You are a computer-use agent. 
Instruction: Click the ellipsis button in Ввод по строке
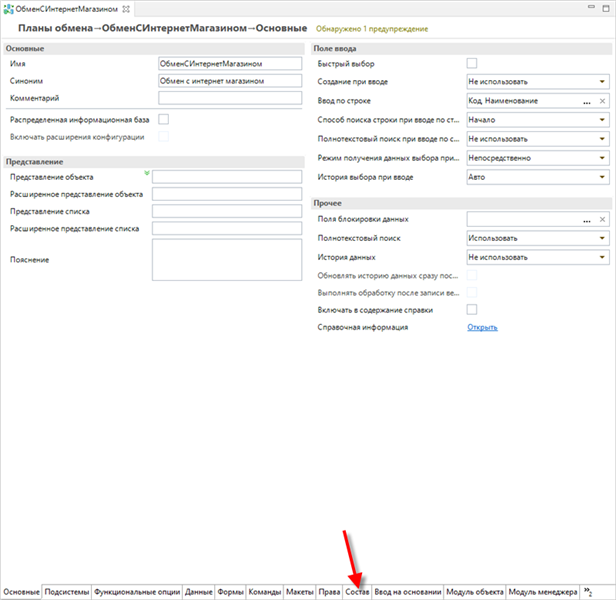pyautogui.click(x=587, y=101)
